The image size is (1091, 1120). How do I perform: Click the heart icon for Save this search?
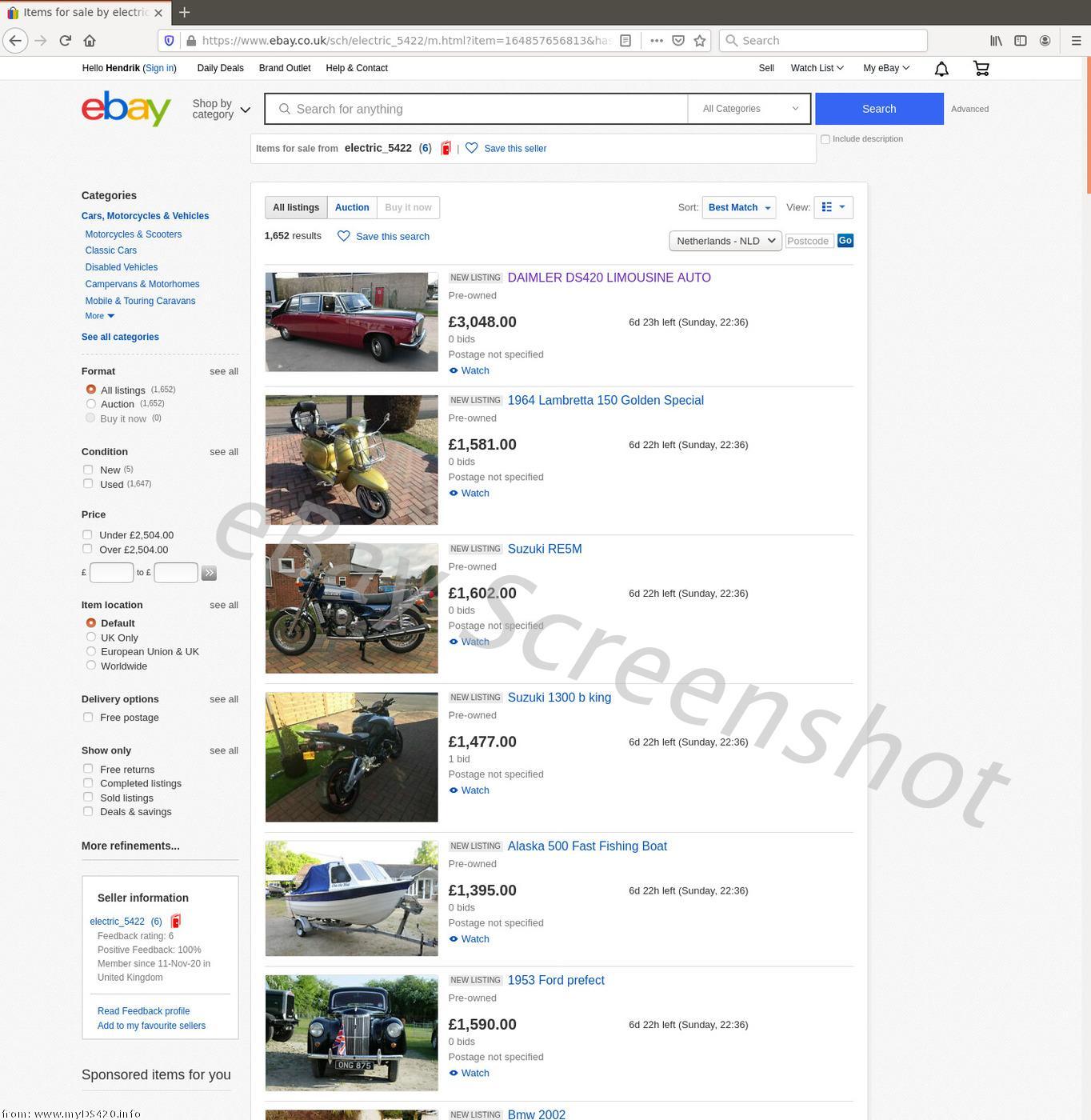tap(344, 236)
